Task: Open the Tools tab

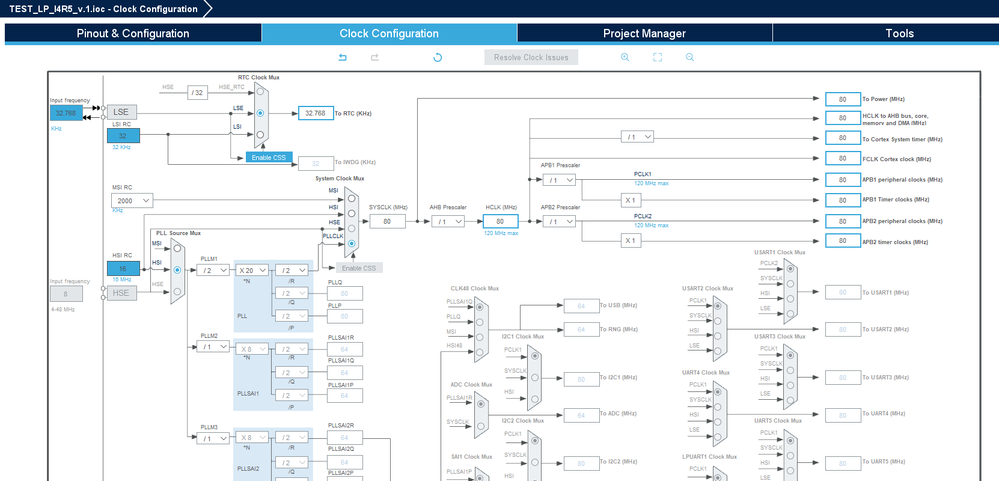Action: point(900,33)
